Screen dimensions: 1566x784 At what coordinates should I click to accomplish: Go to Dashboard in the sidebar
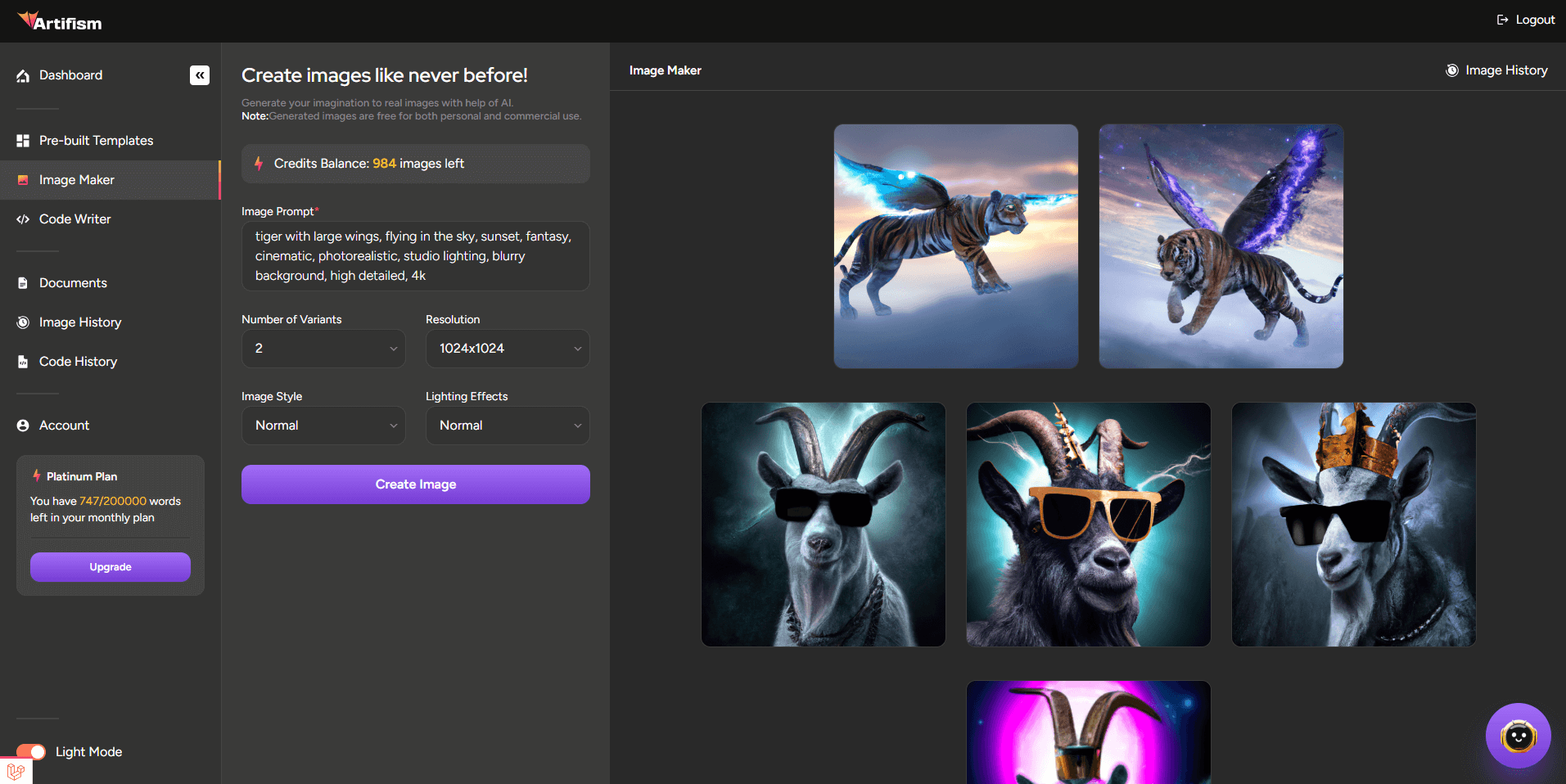point(71,75)
